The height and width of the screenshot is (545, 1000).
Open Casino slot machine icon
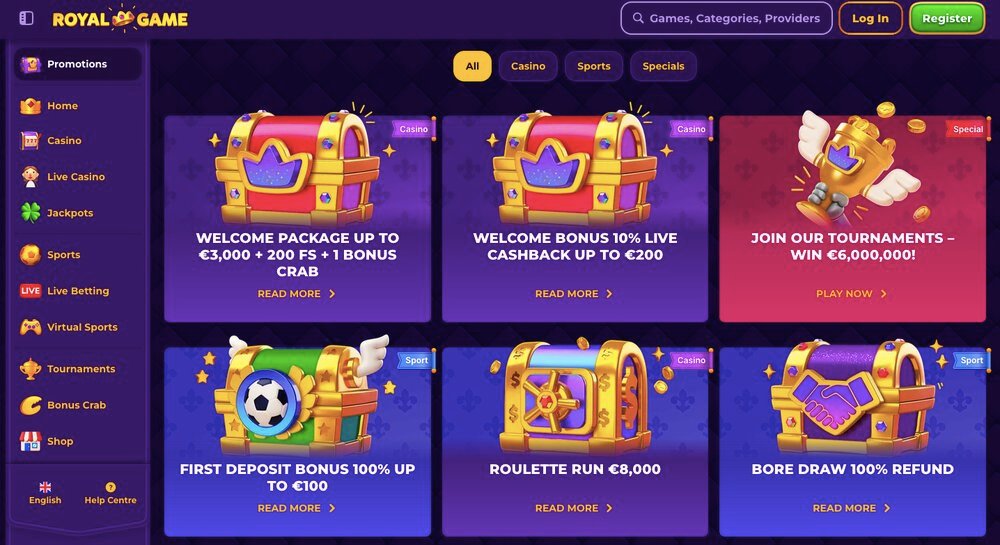pyautogui.click(x=30, y=140)
